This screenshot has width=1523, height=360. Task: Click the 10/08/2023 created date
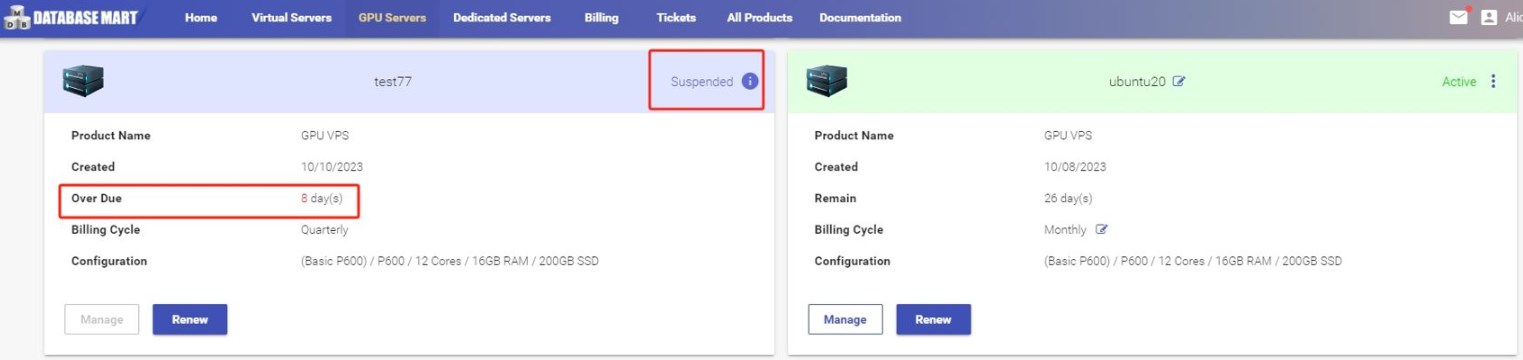click(x=1075, y=167)
